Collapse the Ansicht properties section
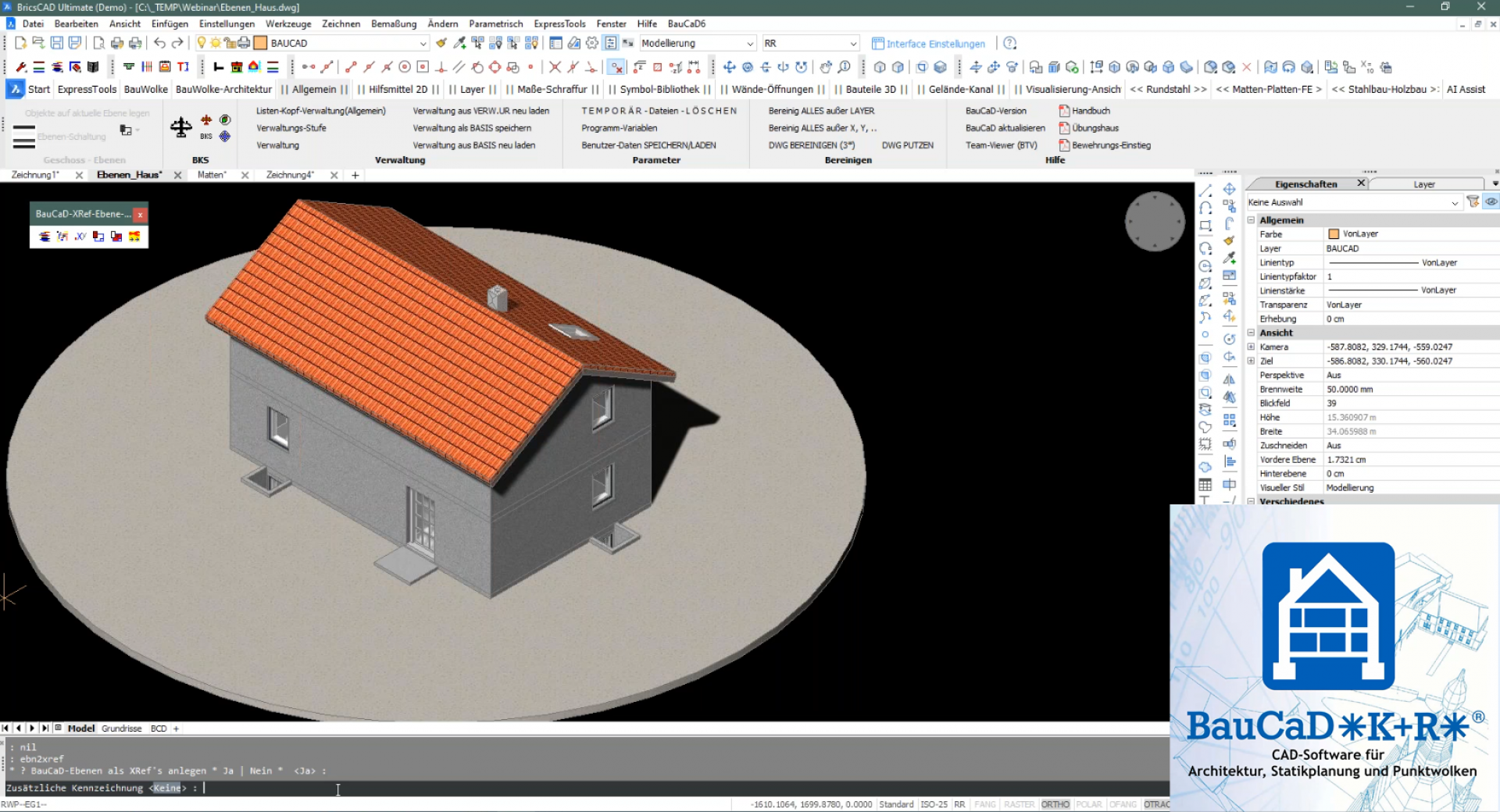This screenshot has width=1500, height=812. tap(1251, 333)
